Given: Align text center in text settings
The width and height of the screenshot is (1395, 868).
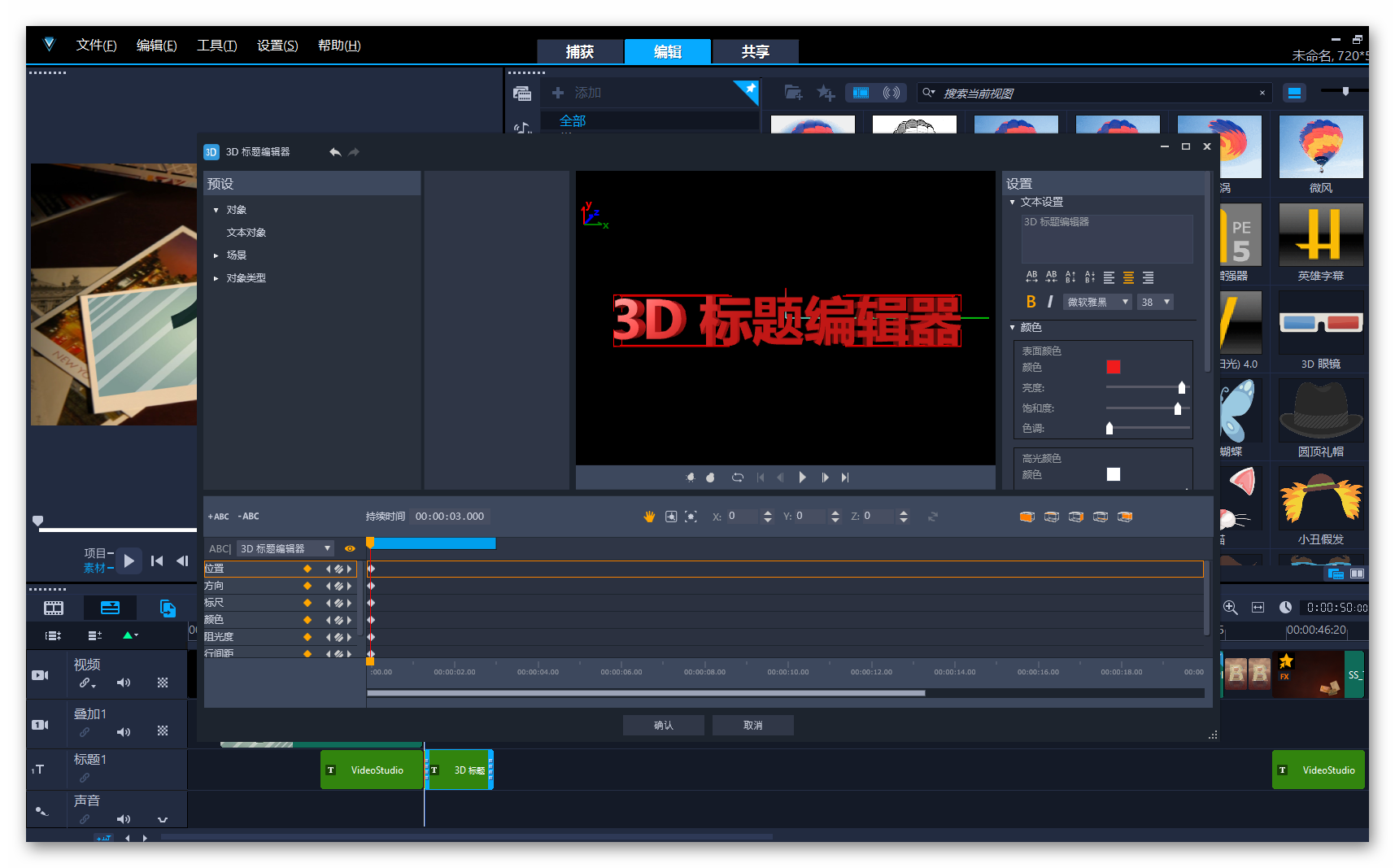Looking at the screenshot, I should coord(1128,277).
